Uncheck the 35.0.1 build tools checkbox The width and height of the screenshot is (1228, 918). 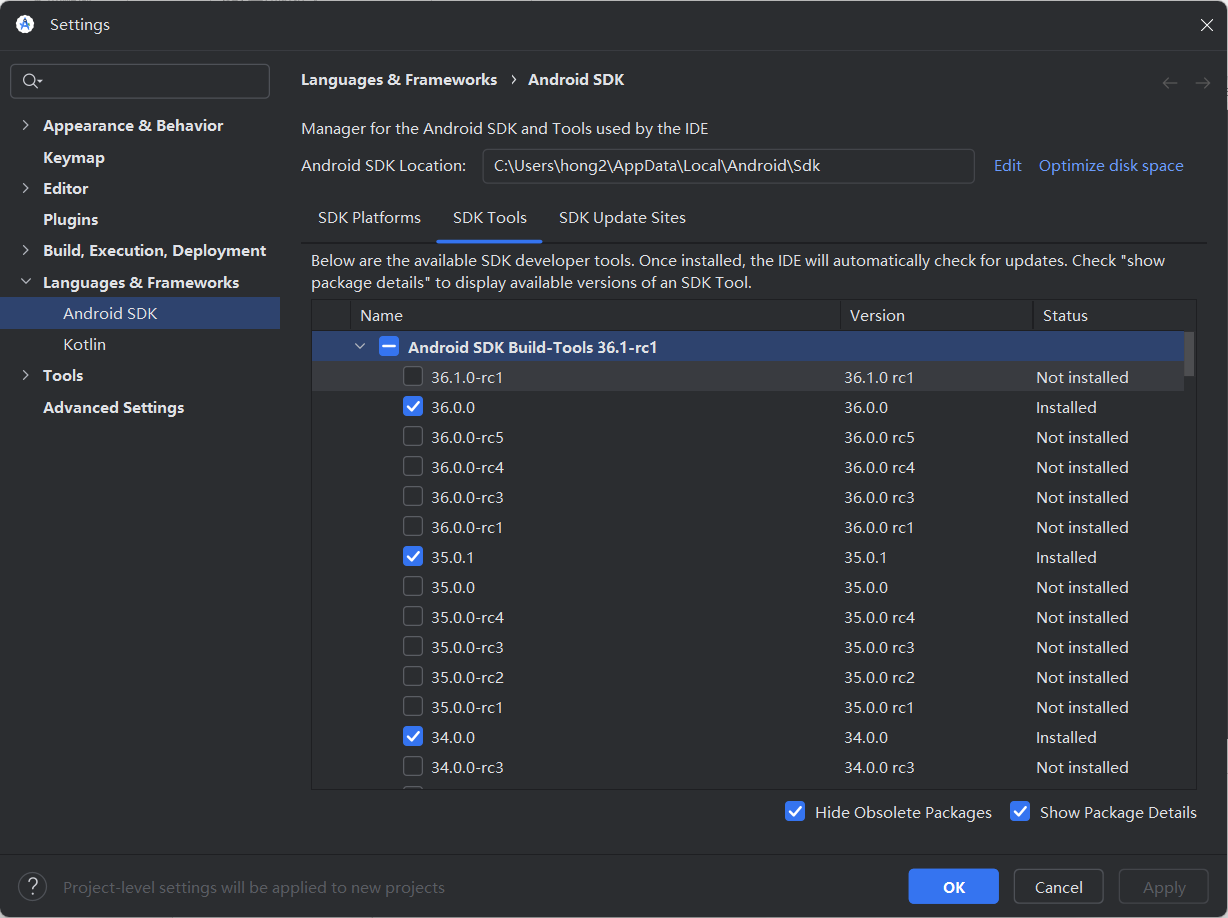tap(413, 557)
